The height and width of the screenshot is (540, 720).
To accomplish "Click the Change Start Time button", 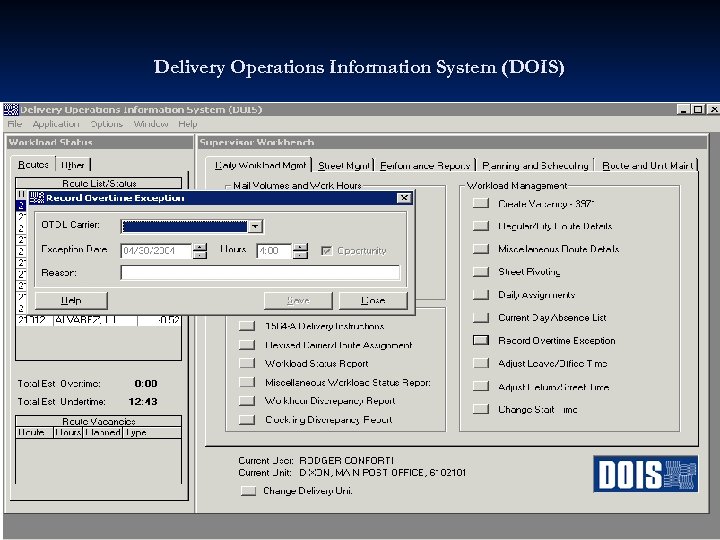I will pyautogui.click(x=481, y=409).
